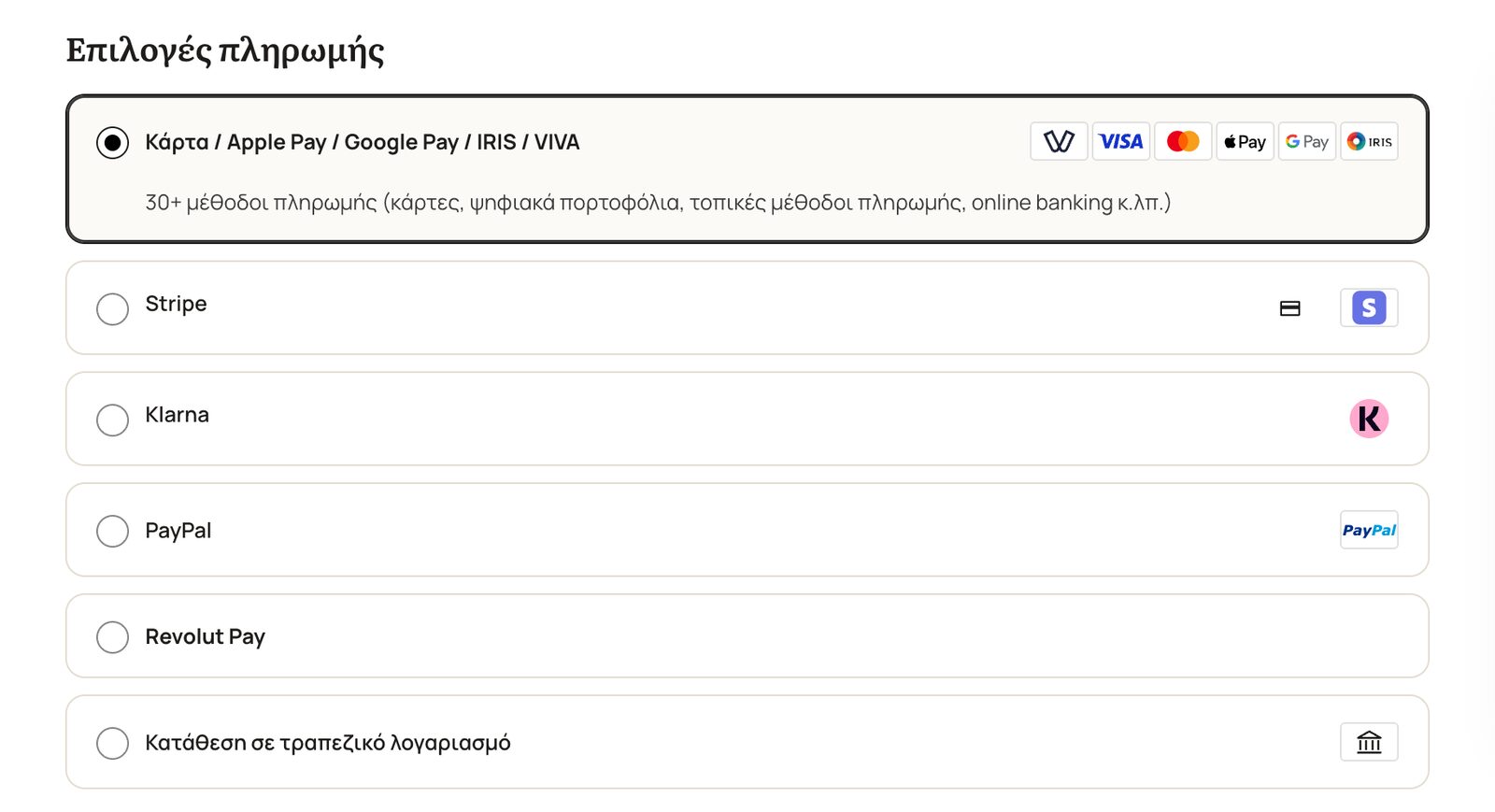Viewport: 1495px width, 812px height.
Task: Click the pink Klarna K logo
Action: point(1369,419)
